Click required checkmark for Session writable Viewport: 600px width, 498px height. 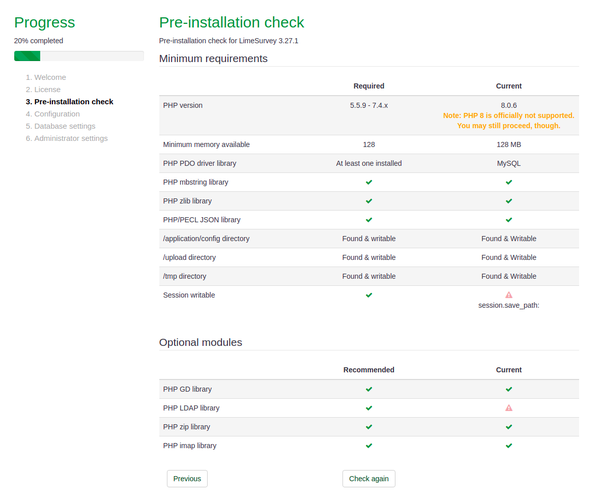pos(369,295)
